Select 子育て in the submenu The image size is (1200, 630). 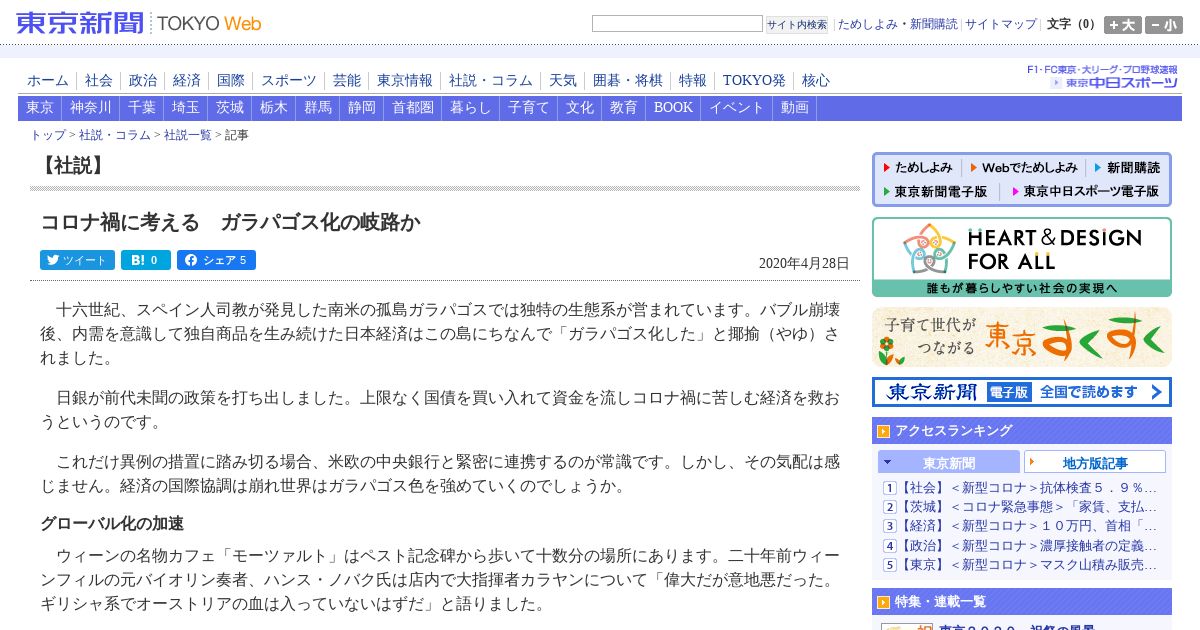point(529,108)
